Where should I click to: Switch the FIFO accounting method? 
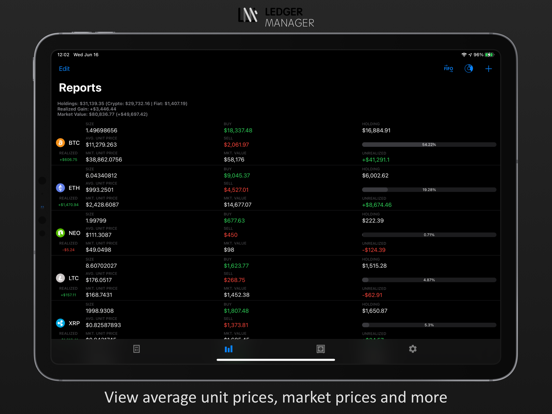point(448,69)
